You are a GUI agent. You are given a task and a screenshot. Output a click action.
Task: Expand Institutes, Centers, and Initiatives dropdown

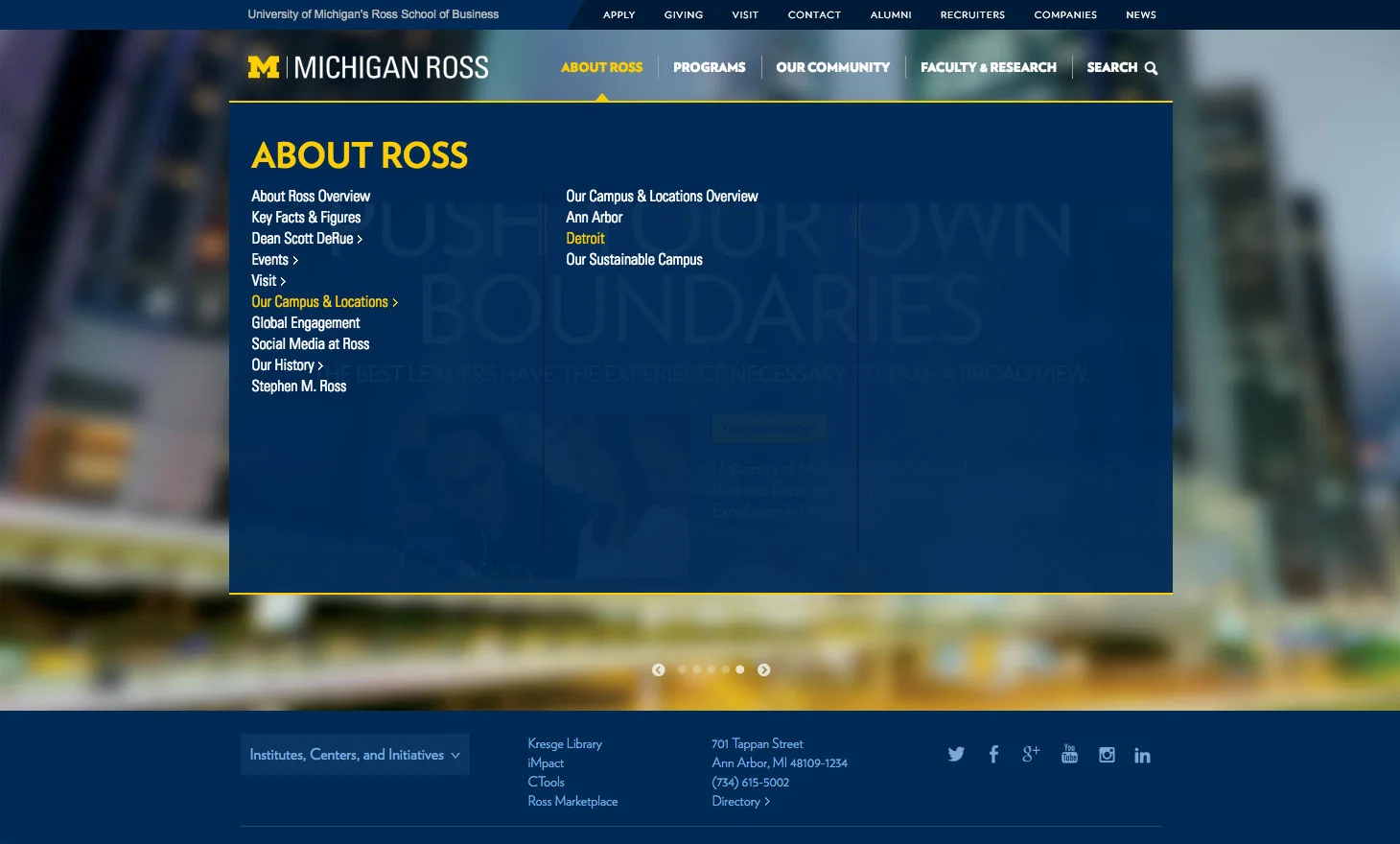(x=355, y=755)
